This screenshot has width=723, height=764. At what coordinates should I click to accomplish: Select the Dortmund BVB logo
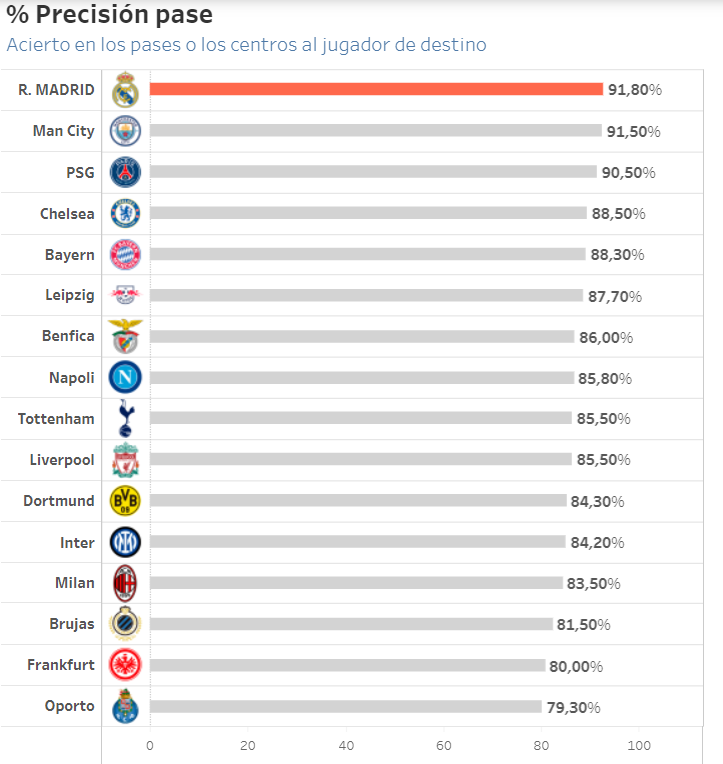pos(125,500)
